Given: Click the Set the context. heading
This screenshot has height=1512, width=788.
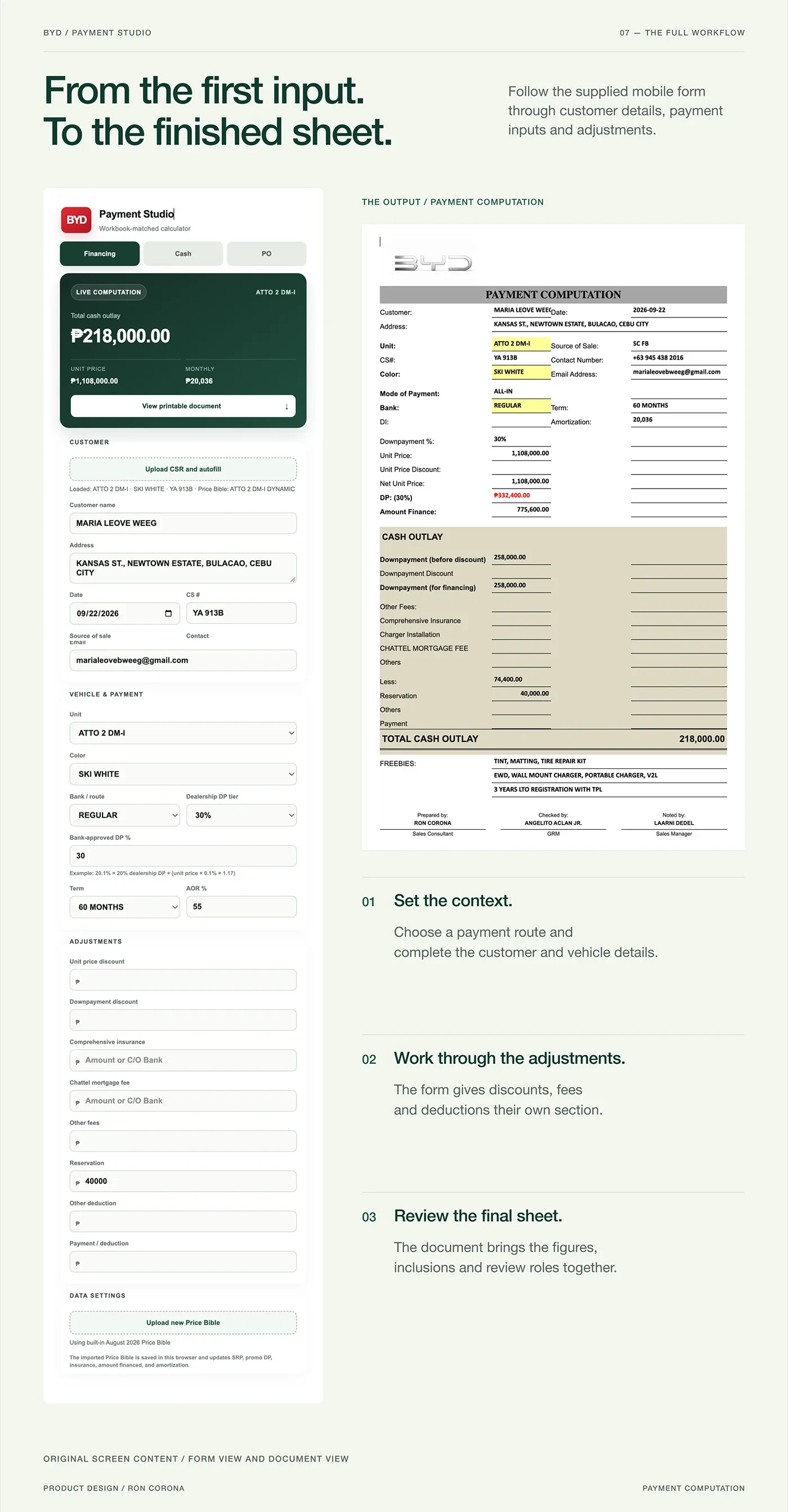Looking at the screenshot, I should pyautogui.click(x=453, y=901).
